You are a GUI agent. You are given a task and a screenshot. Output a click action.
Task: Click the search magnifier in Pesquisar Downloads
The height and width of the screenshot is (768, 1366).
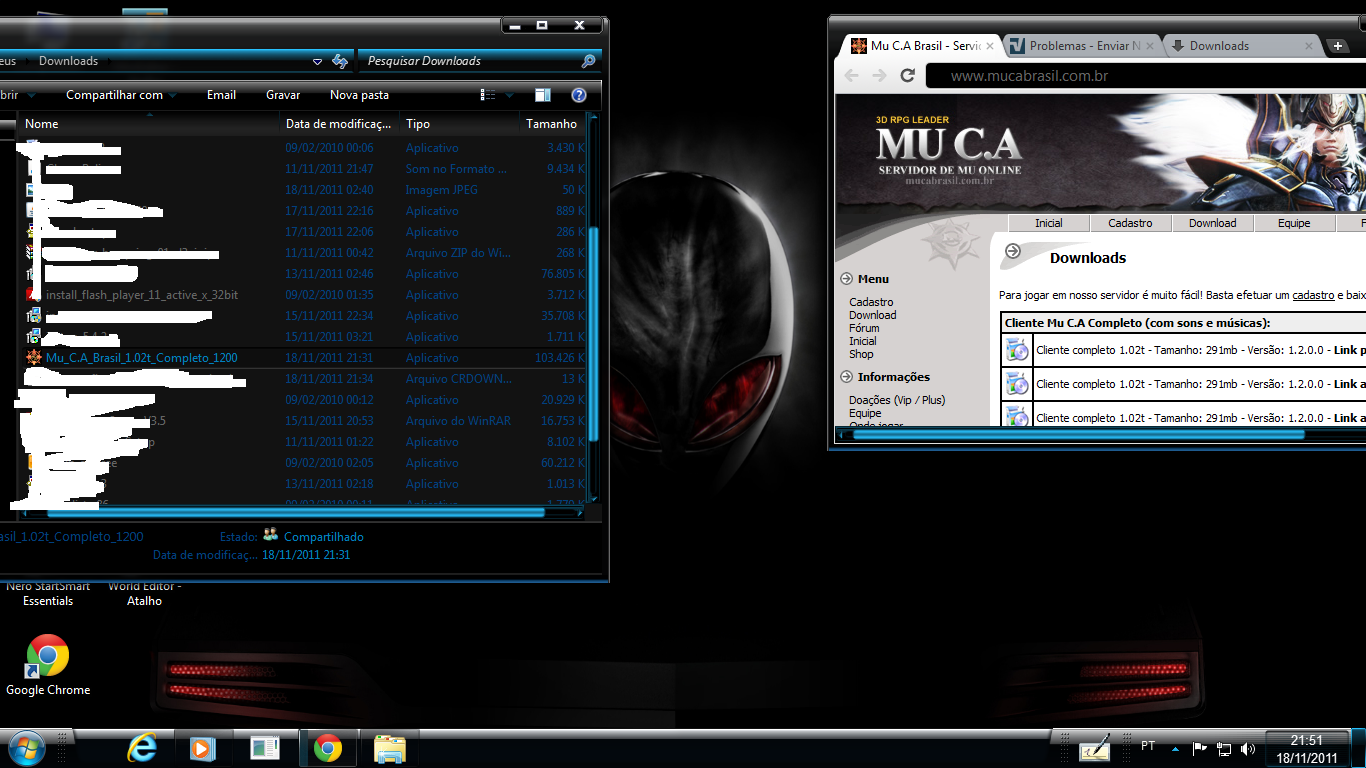589,61
